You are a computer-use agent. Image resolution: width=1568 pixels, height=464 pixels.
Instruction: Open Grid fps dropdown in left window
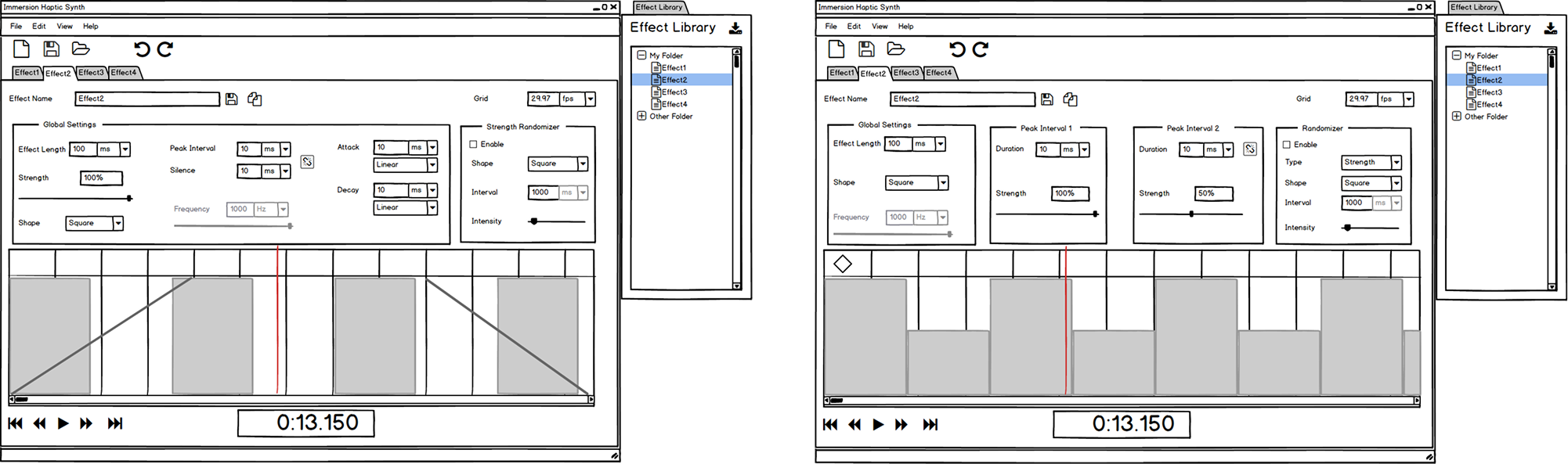coord(591,99)
